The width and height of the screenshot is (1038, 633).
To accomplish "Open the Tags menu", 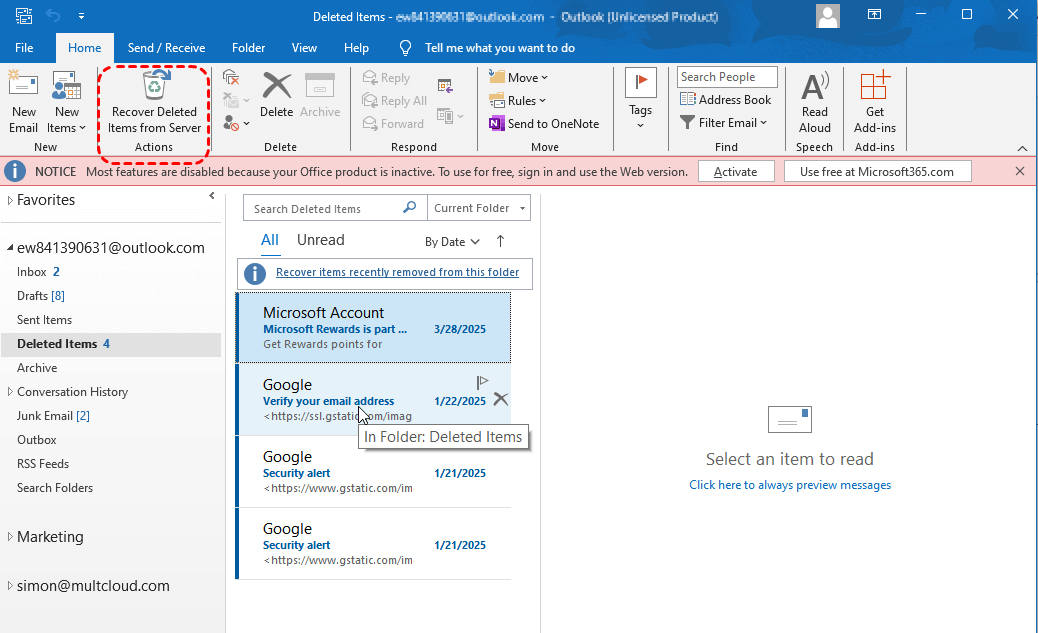I will click(x=640, y=99).
